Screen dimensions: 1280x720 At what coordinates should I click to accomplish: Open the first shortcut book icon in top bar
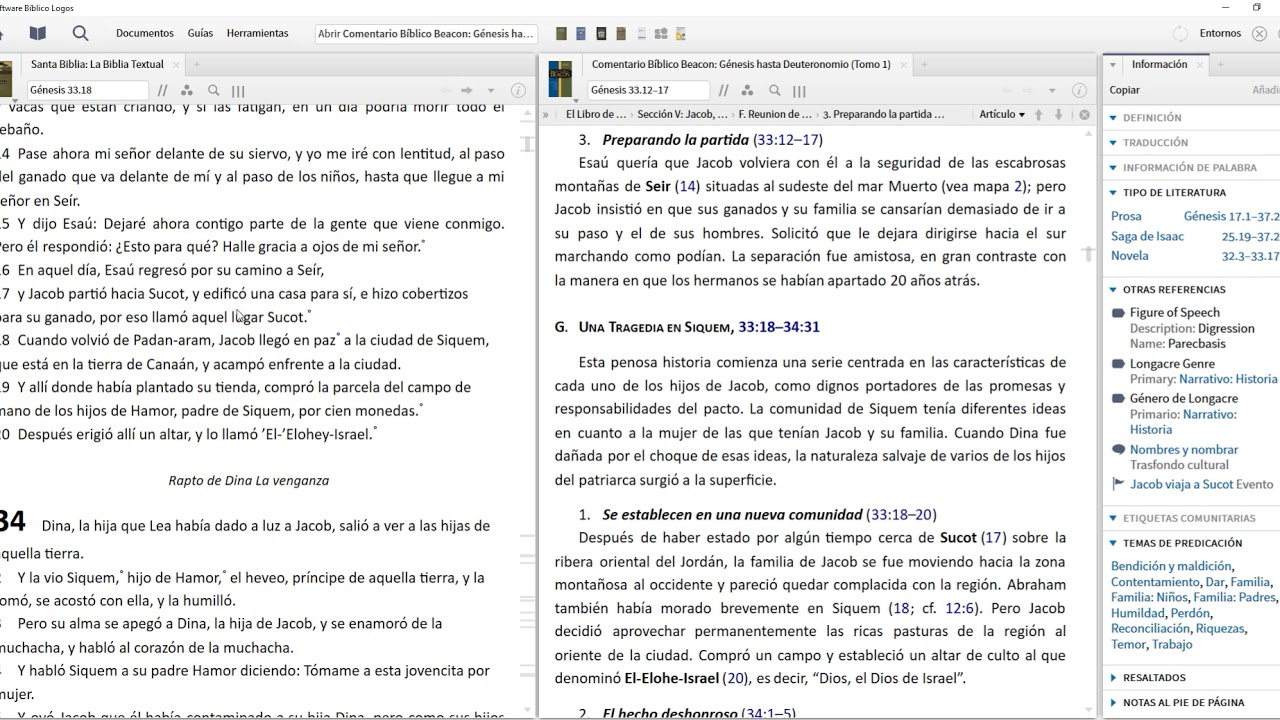pyautogui.click(x=562, y=34)
